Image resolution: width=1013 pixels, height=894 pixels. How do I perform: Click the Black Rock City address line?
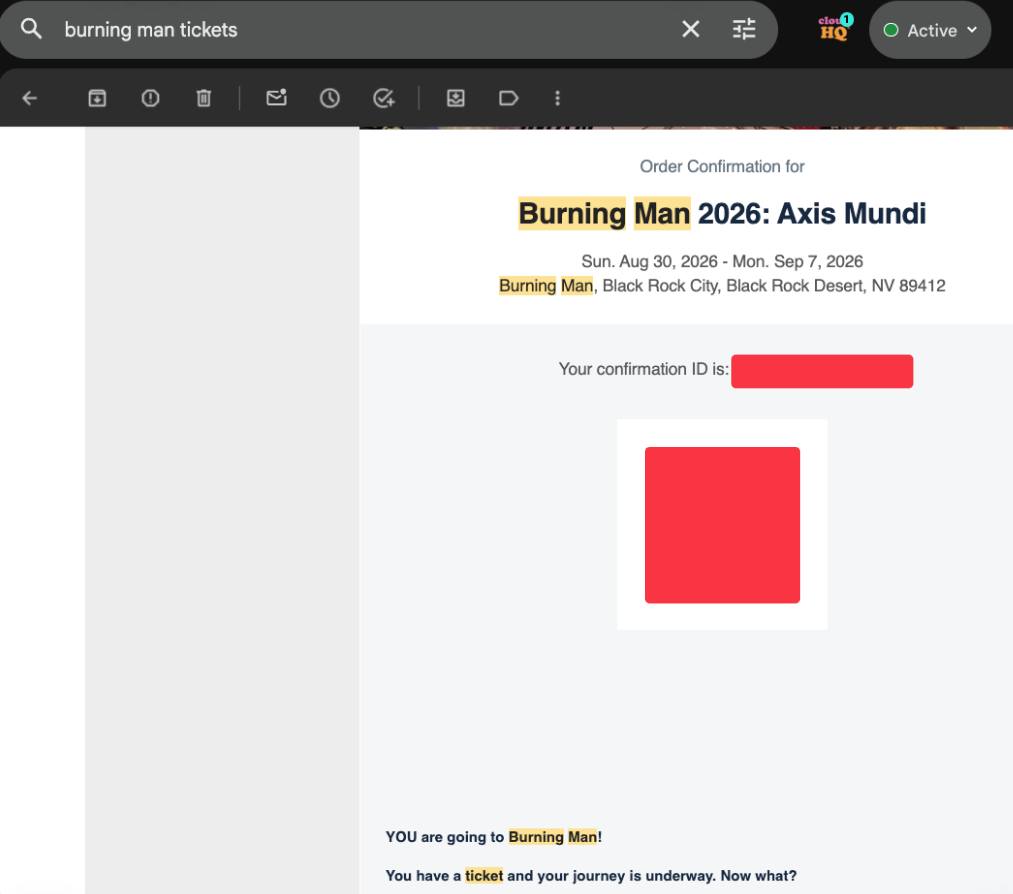pyautogui.click(x=722, y=286)
